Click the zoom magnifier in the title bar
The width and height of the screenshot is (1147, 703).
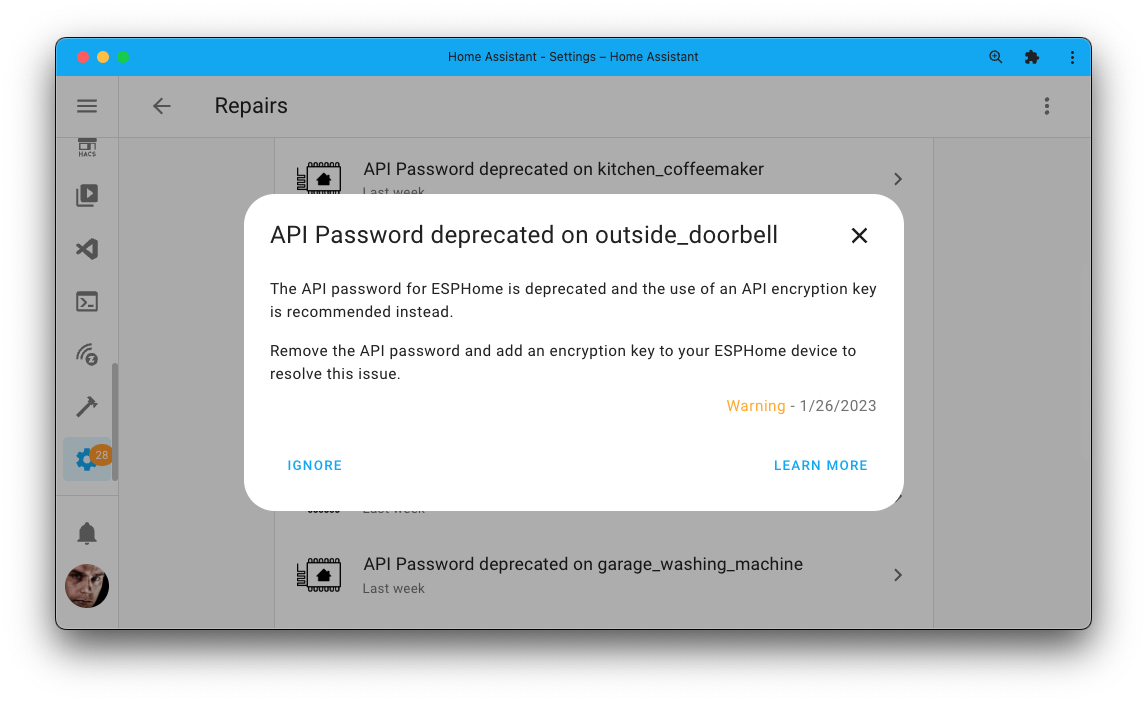pos(995,57)
